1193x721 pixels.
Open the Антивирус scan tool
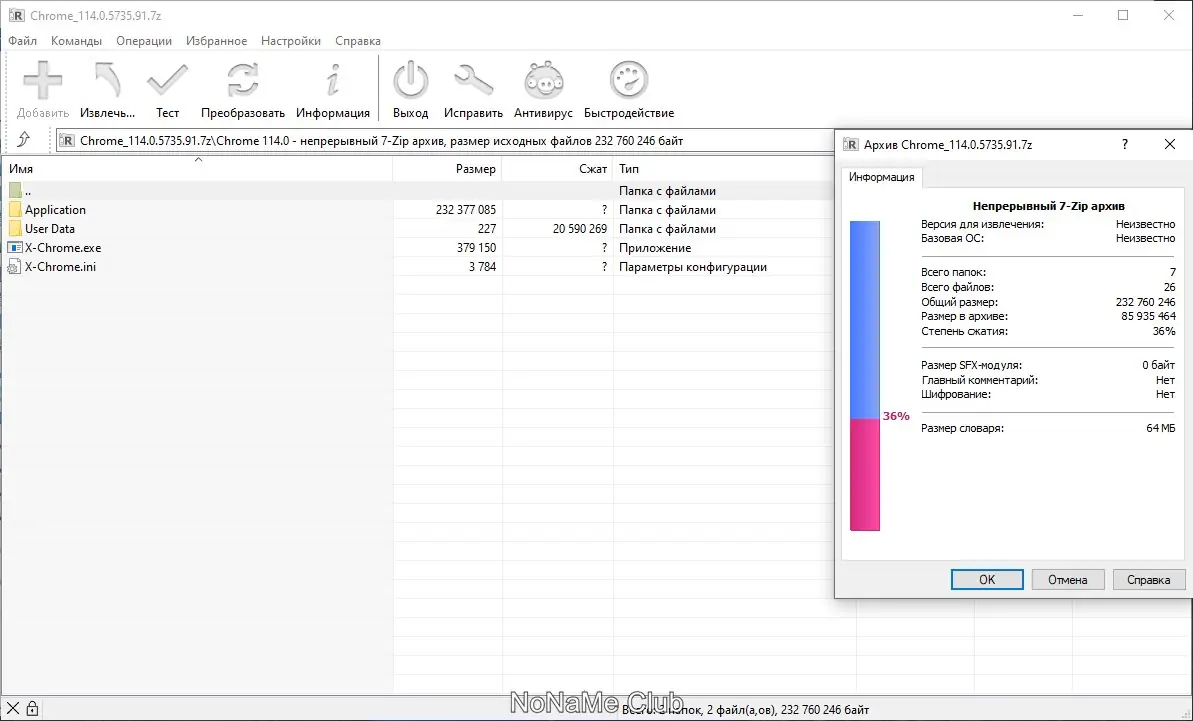541,80
